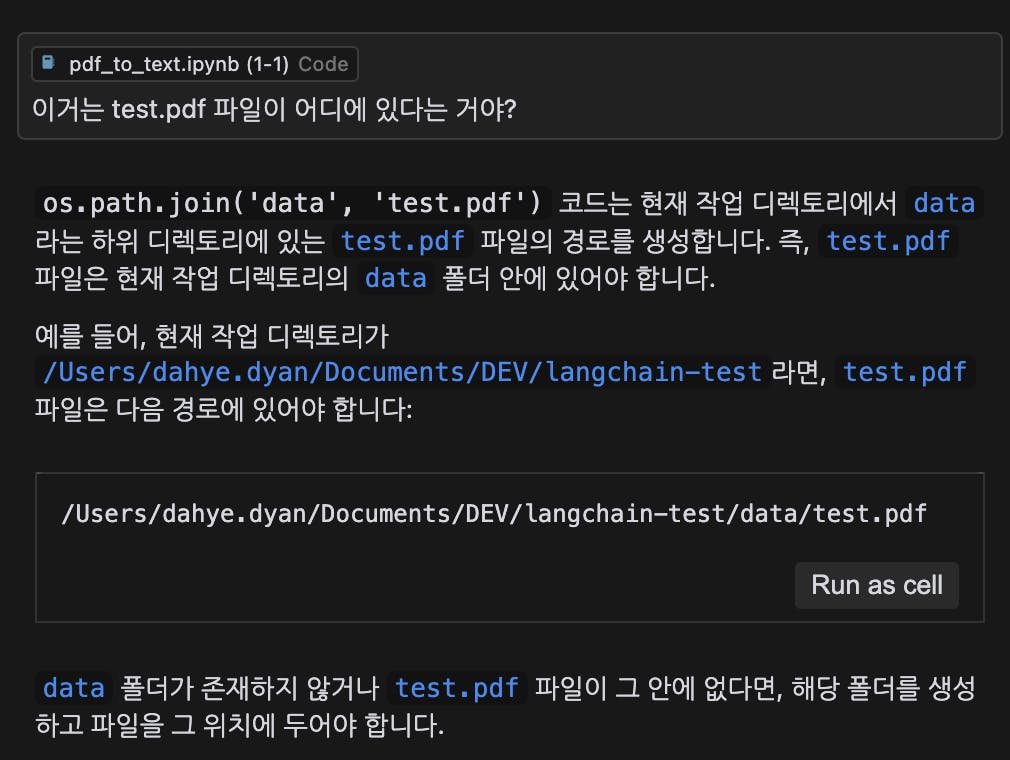
Task: Click the notebook file icon beside pdf_to_text.ipynb
Action: pyautogui.click(x=48, y=64)
